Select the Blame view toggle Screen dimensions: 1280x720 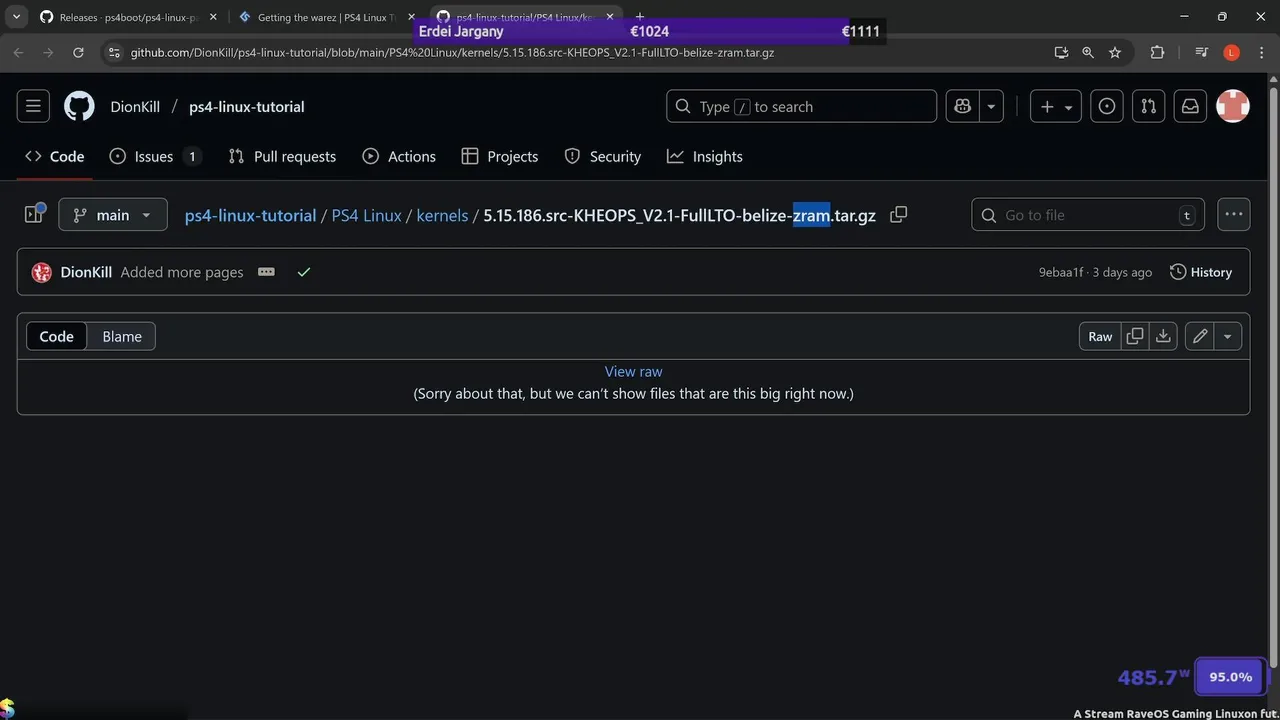(x=122, y=336)
